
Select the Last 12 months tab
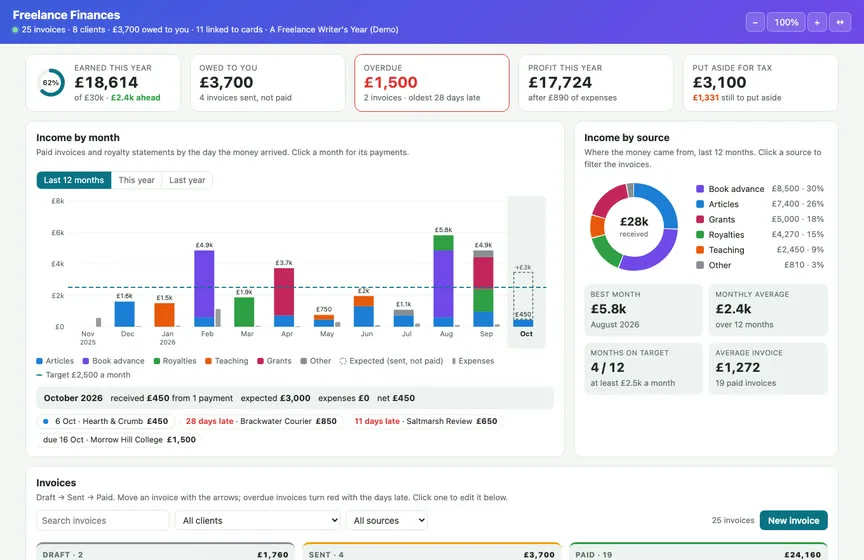(74, 180)
